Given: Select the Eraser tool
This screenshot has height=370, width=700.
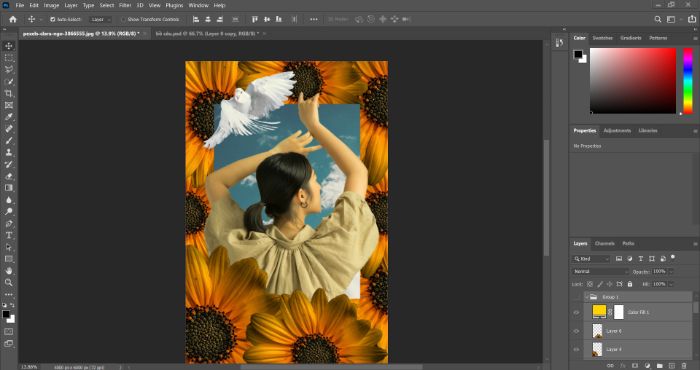Looking at the screenshot, I should [8, 176].
